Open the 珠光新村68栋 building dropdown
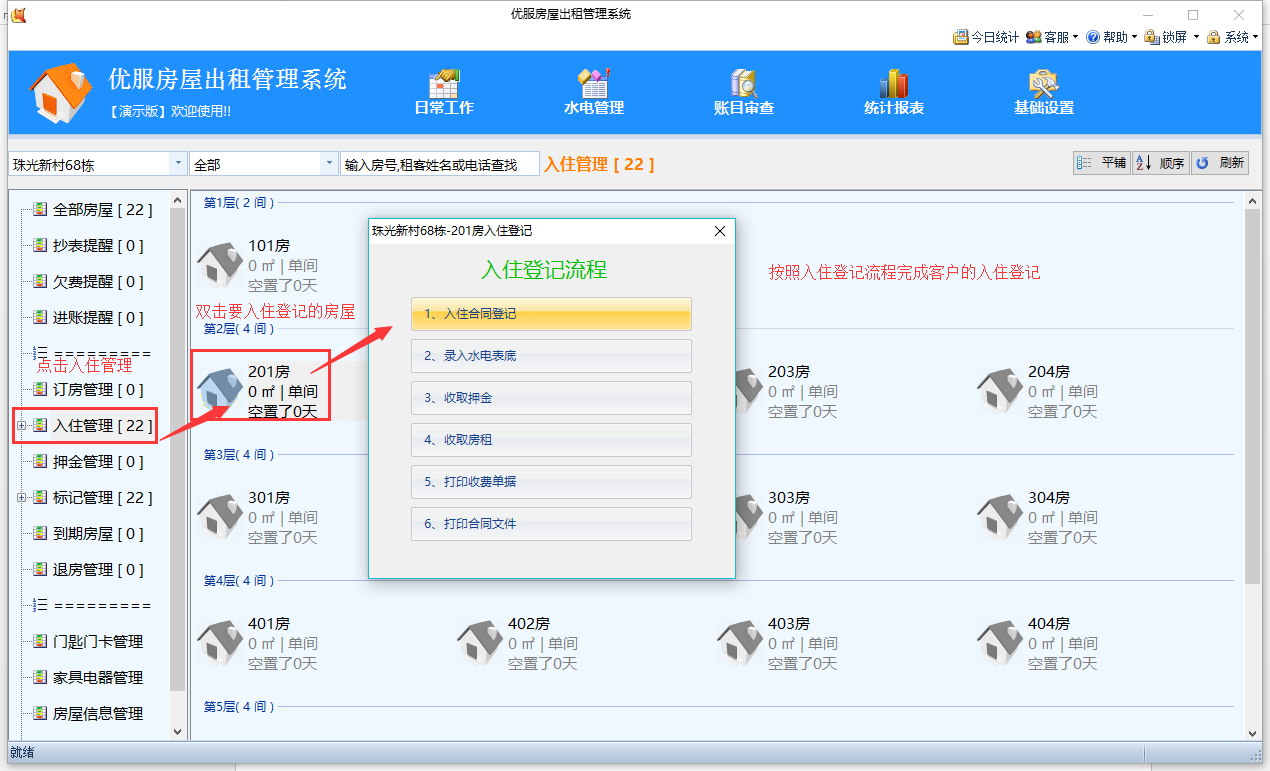This screenshot has width=1270, height=771. point(179,164)
